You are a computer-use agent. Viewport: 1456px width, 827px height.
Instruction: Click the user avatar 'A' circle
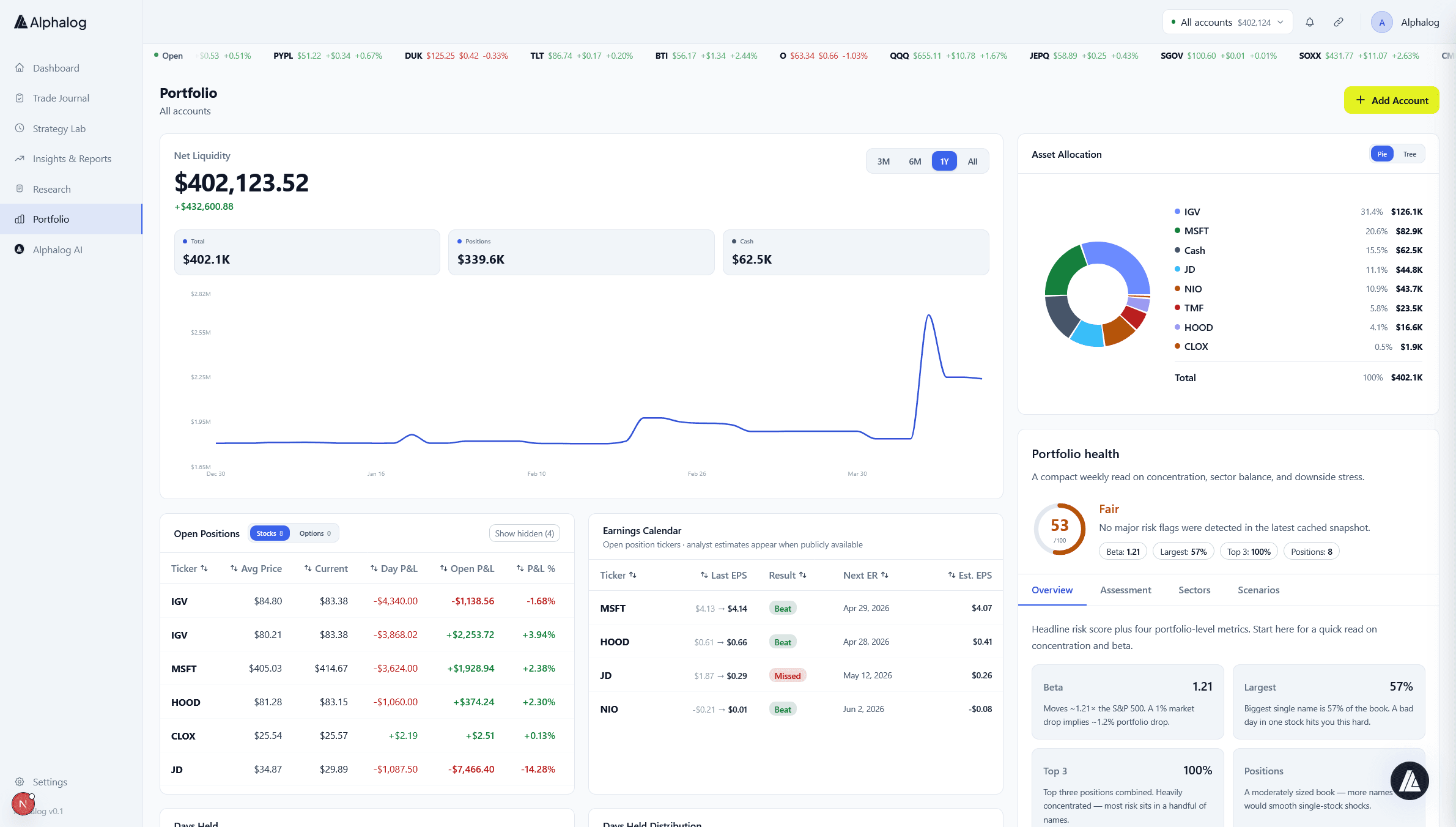click(1381, 23)
